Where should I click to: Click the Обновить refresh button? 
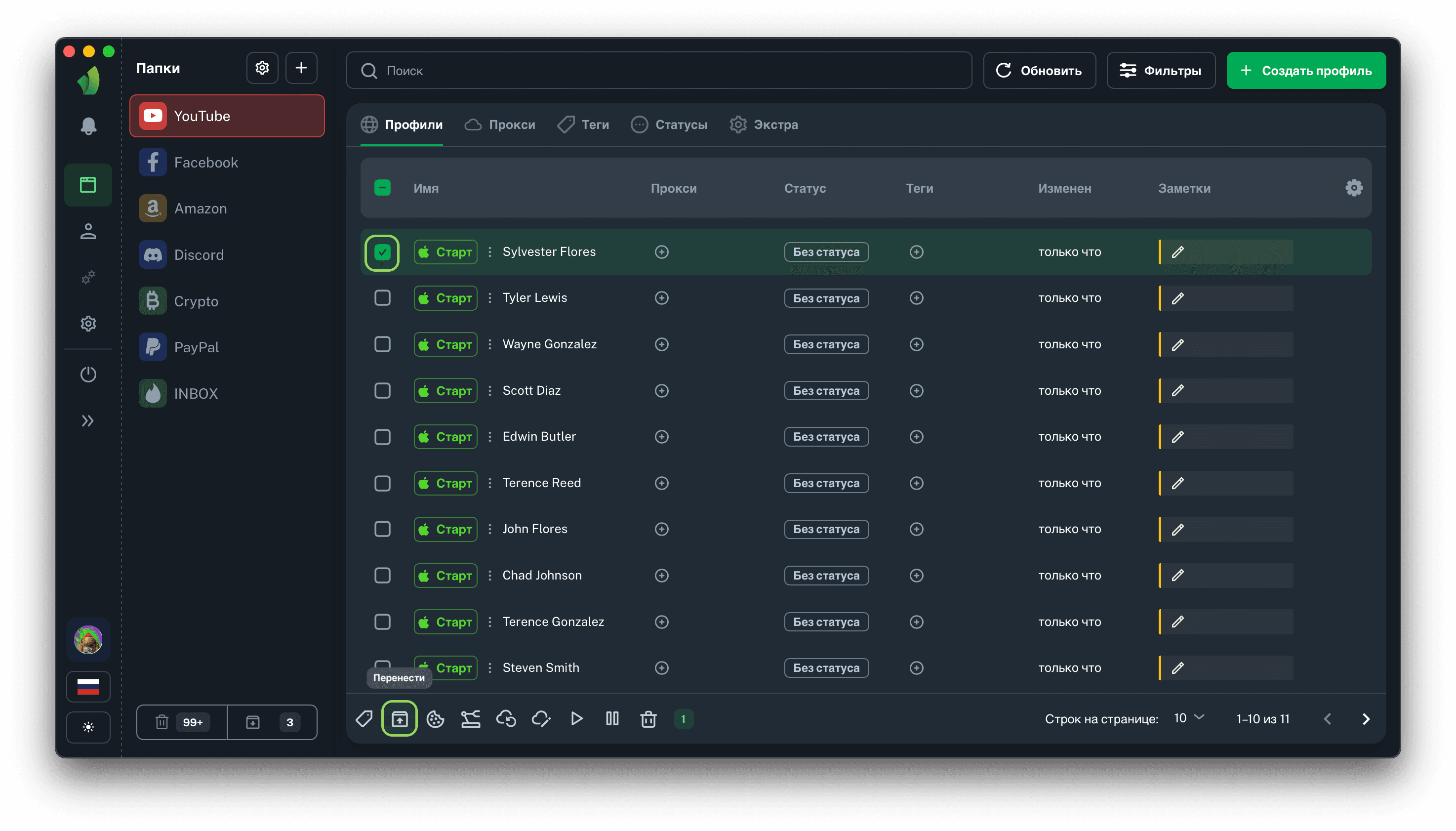(1039, 70)
